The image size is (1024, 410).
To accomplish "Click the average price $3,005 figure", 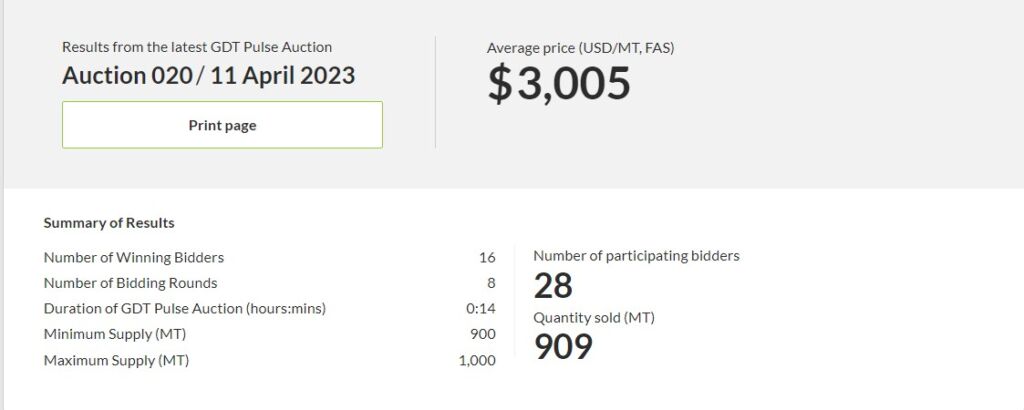I will pyautogui.click(x=559, y=83).
